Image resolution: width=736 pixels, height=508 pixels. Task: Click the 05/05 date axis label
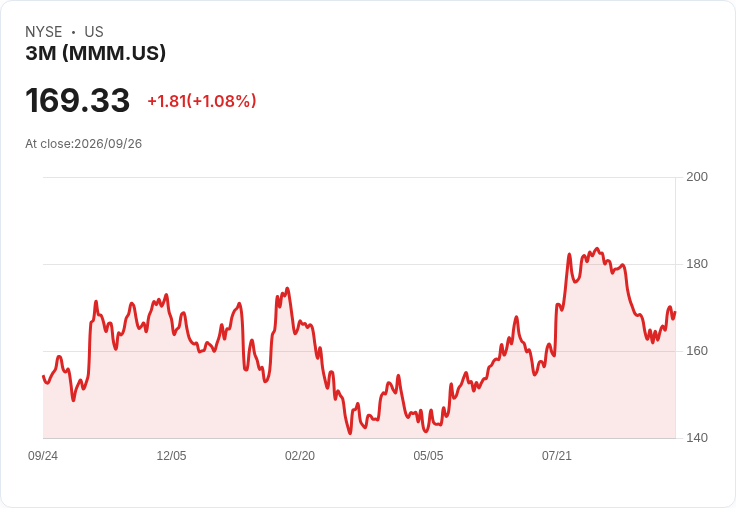point(428,455)
